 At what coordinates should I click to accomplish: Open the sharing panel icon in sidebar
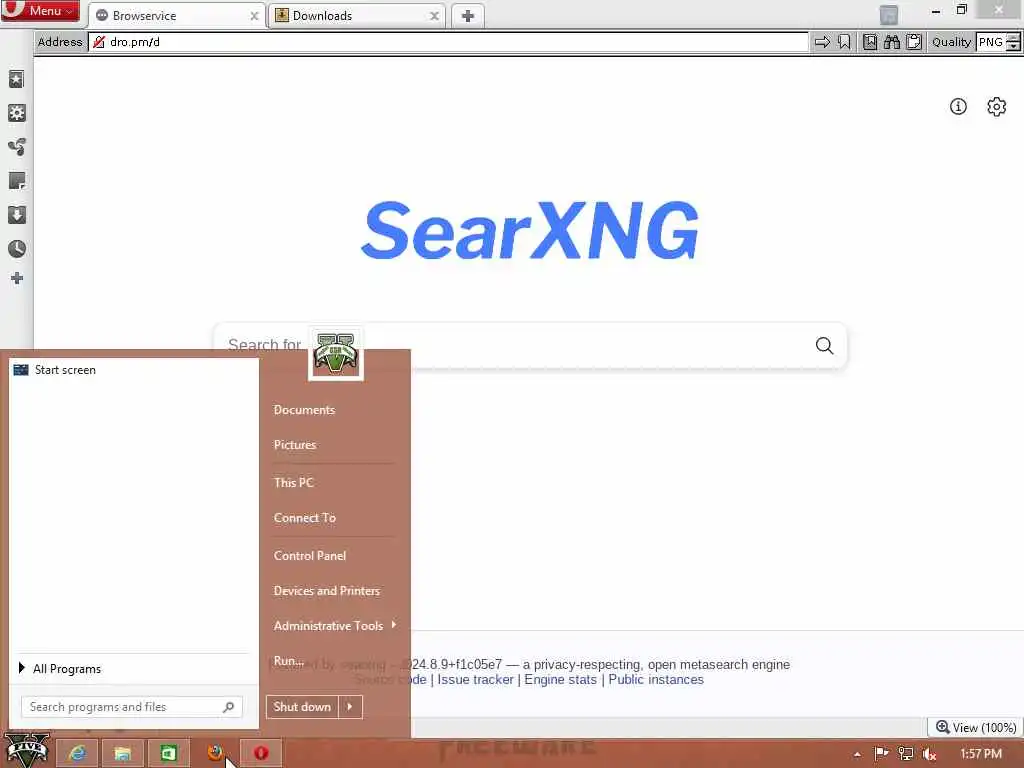pyautogui.click(x=17, y=147)
